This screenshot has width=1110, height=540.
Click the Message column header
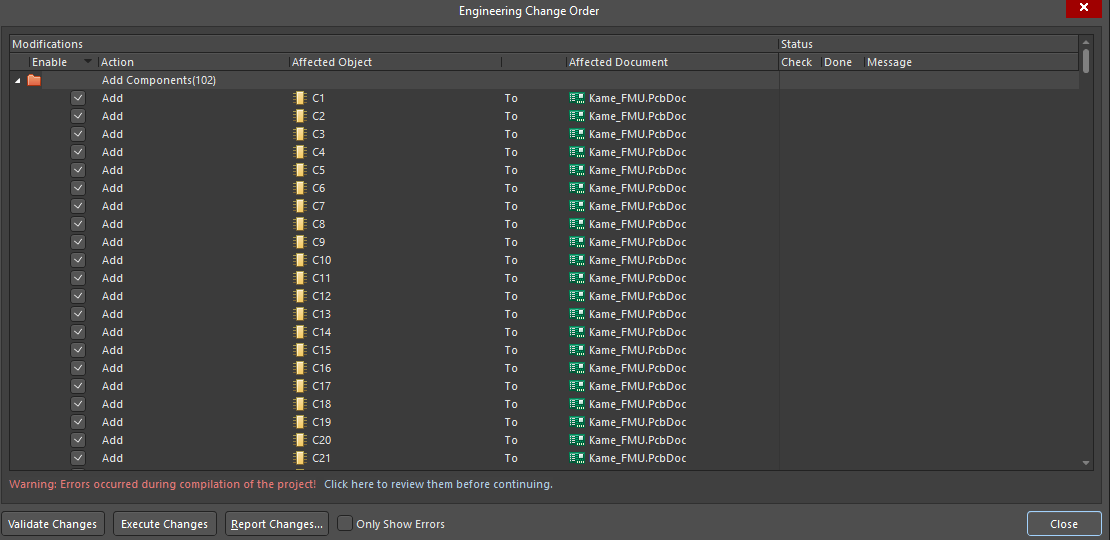tap(971, 62)
